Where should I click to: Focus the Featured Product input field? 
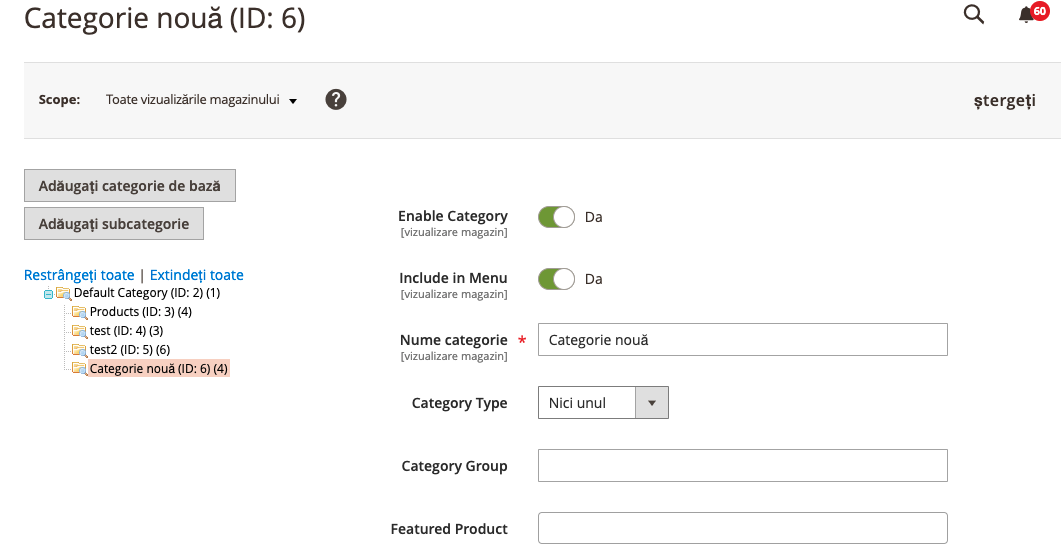point(742,528)
